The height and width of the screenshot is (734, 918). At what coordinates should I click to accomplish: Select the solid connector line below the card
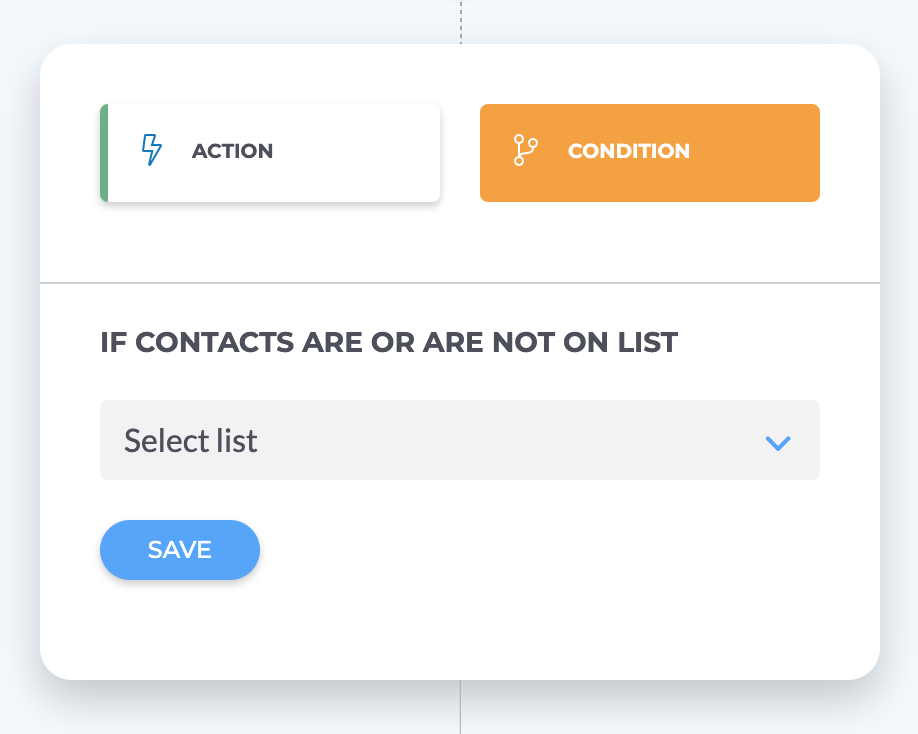[x=461, y=707]
